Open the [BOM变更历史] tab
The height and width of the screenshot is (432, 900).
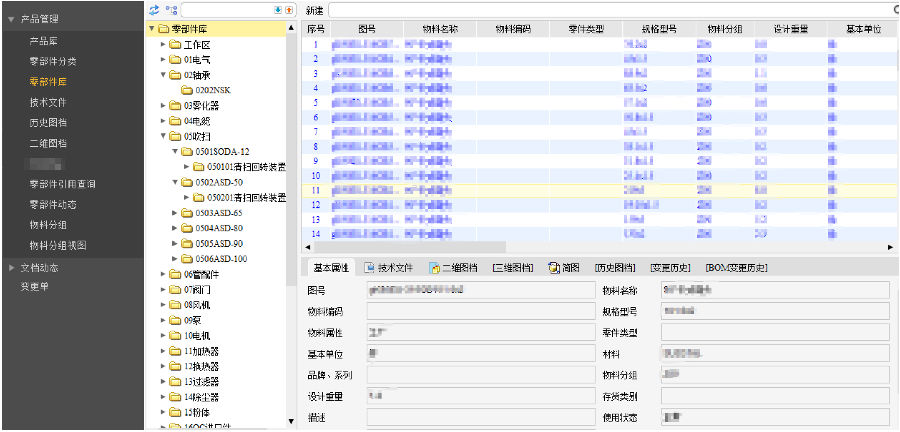(736, 268)
